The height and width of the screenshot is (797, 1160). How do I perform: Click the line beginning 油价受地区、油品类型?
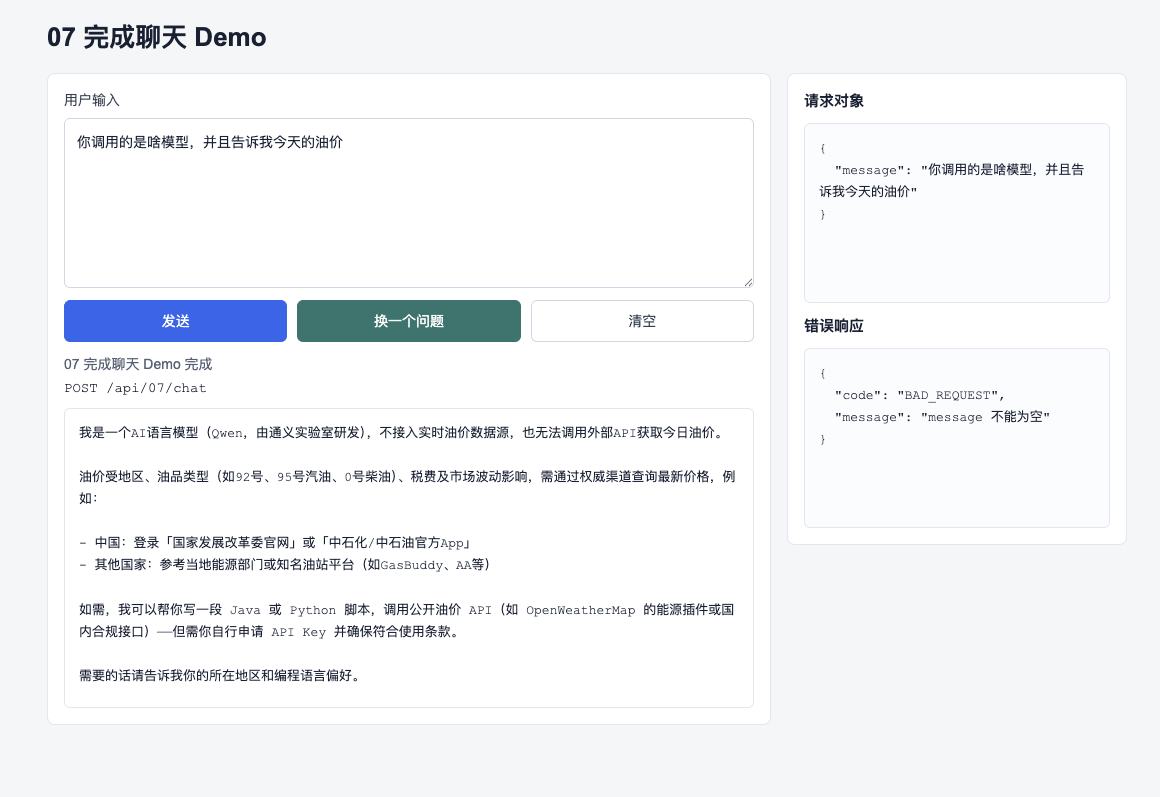point(408,487)
